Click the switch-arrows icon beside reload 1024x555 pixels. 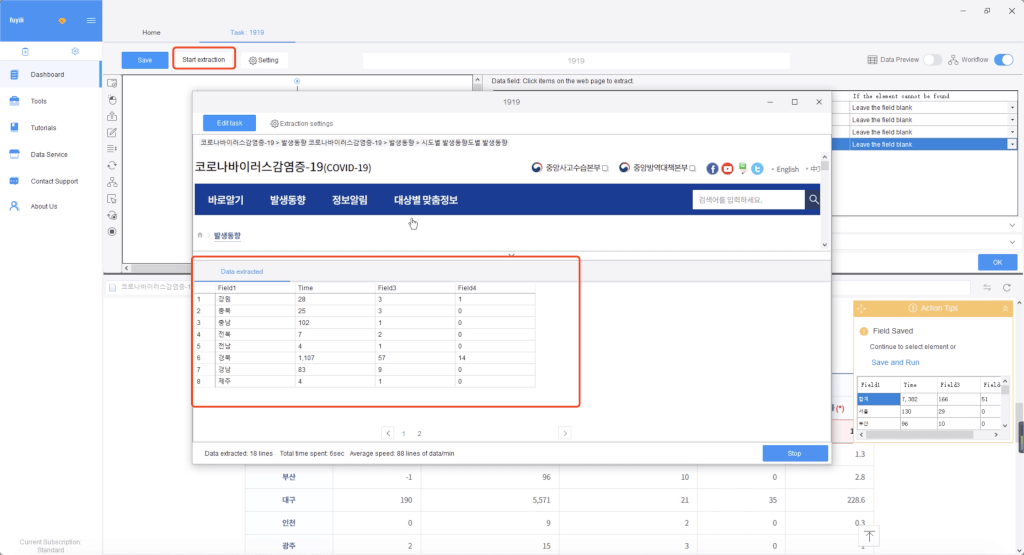coord(987,288)
